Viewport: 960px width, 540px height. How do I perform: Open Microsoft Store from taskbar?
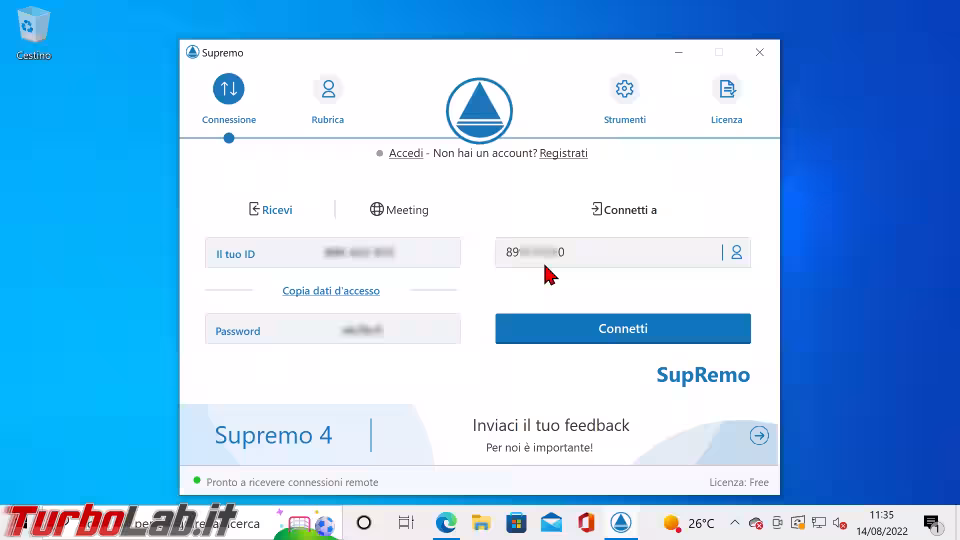tap(516, 523)
